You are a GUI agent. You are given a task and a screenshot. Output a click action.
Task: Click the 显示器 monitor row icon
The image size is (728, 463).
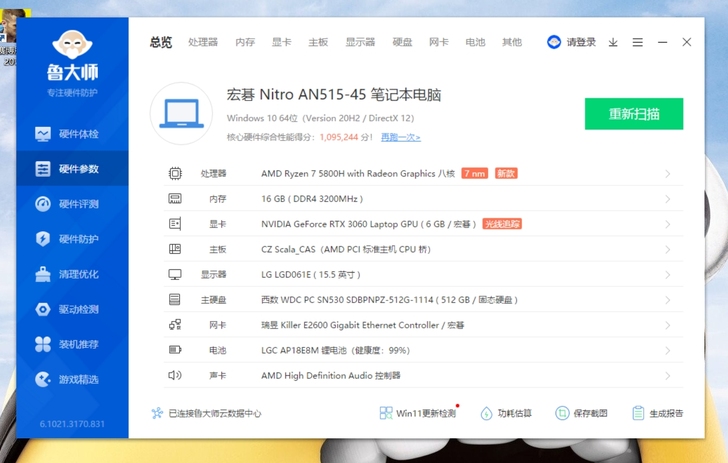[x=175, y=274]
